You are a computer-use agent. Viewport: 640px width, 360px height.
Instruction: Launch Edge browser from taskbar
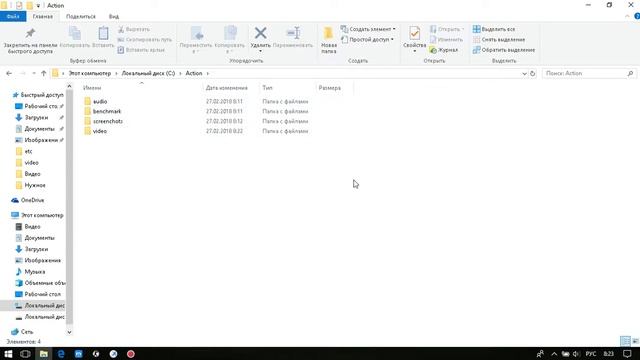click(x=61, y=354)
